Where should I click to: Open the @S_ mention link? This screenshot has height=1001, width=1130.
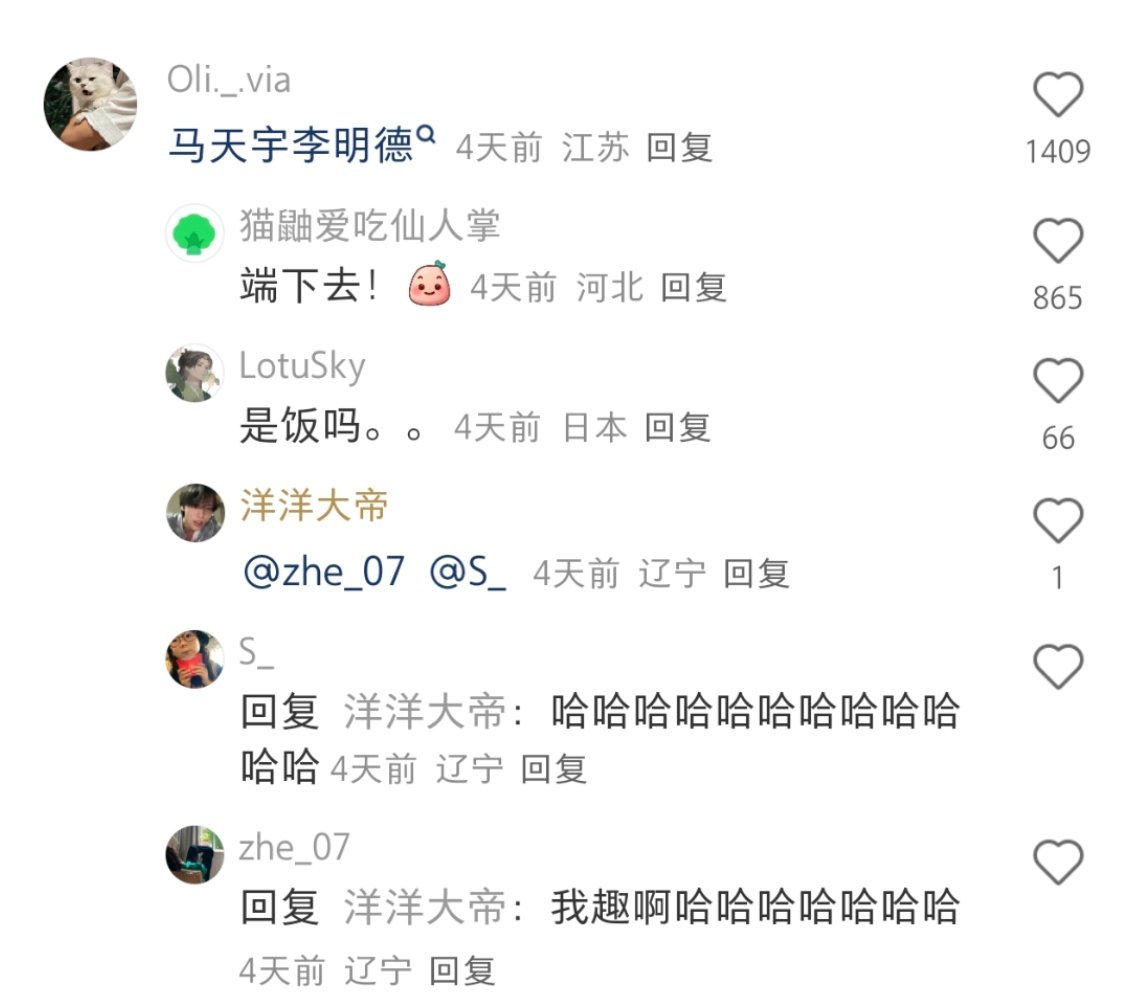(468, 573)
